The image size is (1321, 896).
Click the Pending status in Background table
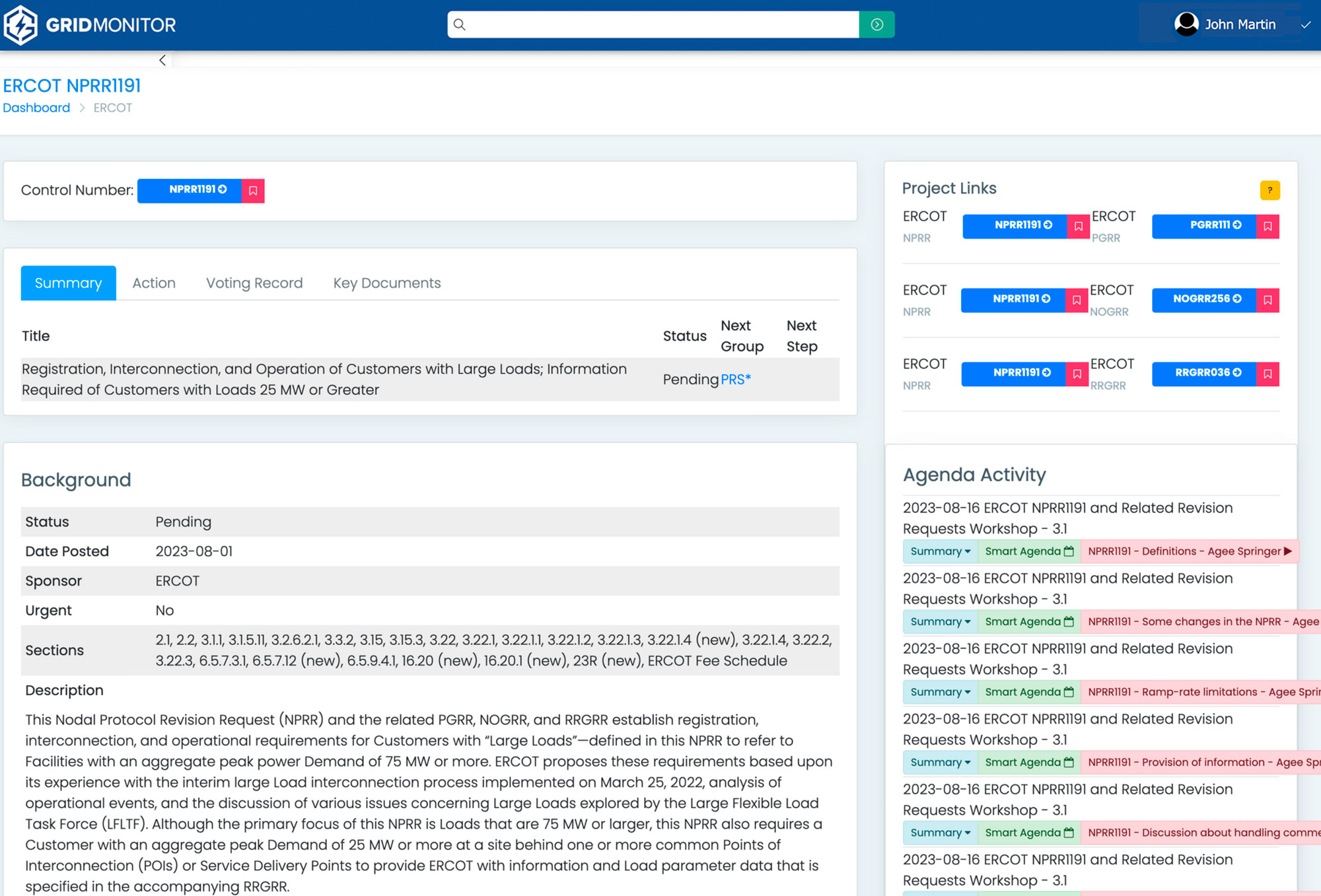[x=183, y=522]
